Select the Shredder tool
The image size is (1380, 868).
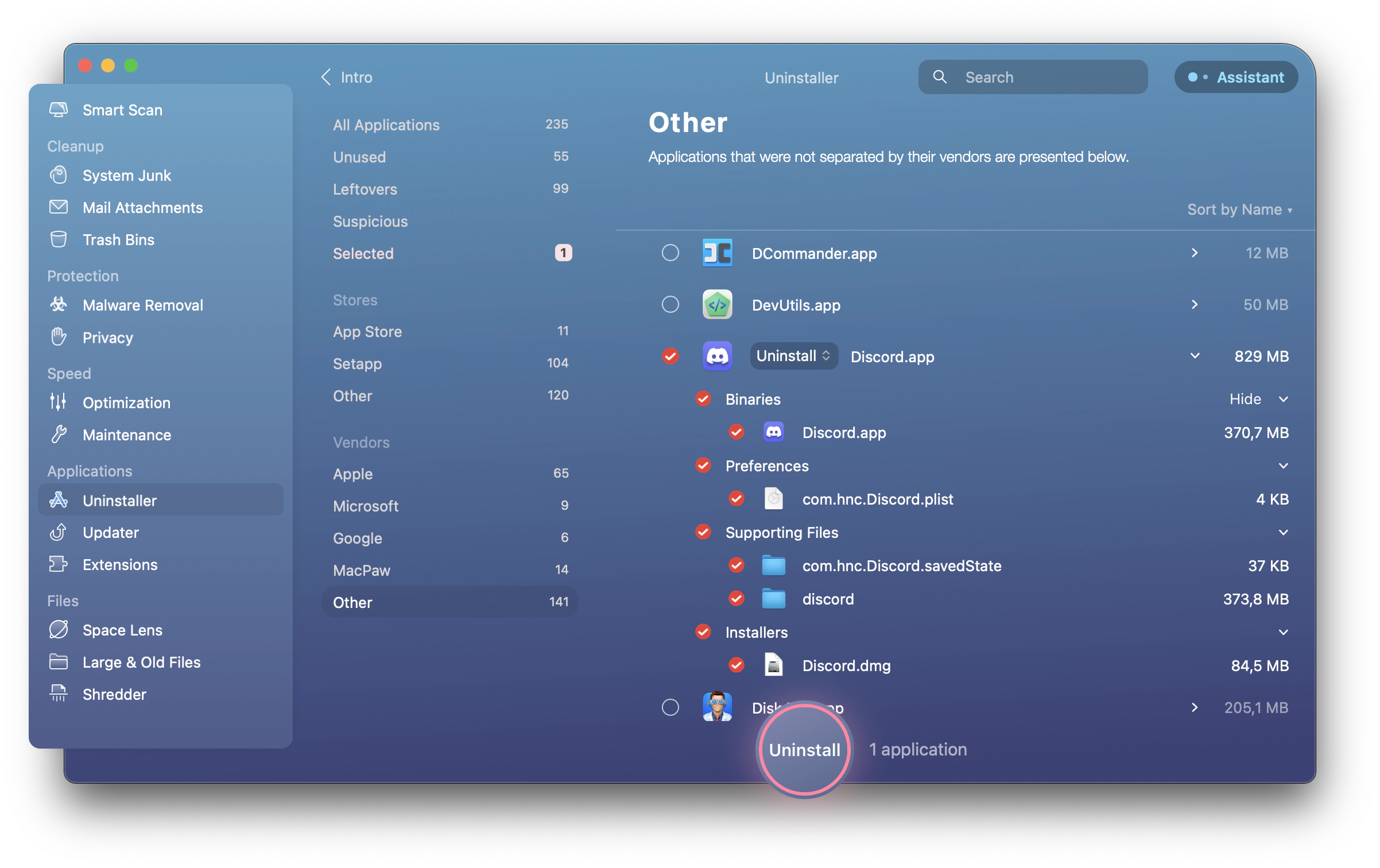pyautogui.click(x=113, y=694)
